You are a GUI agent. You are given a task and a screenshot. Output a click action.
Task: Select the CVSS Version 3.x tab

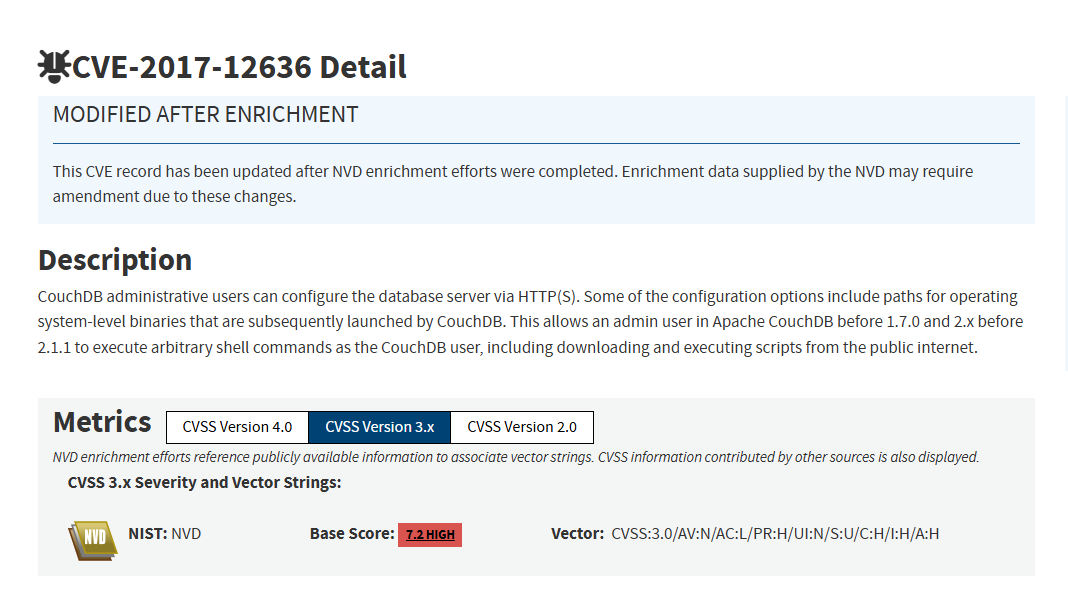click(379, 427)
